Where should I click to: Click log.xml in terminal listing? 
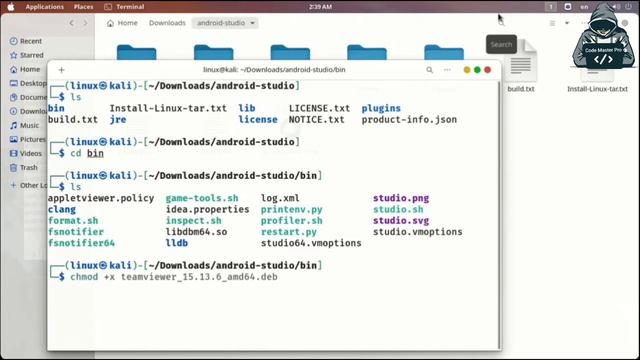[280, 198]
